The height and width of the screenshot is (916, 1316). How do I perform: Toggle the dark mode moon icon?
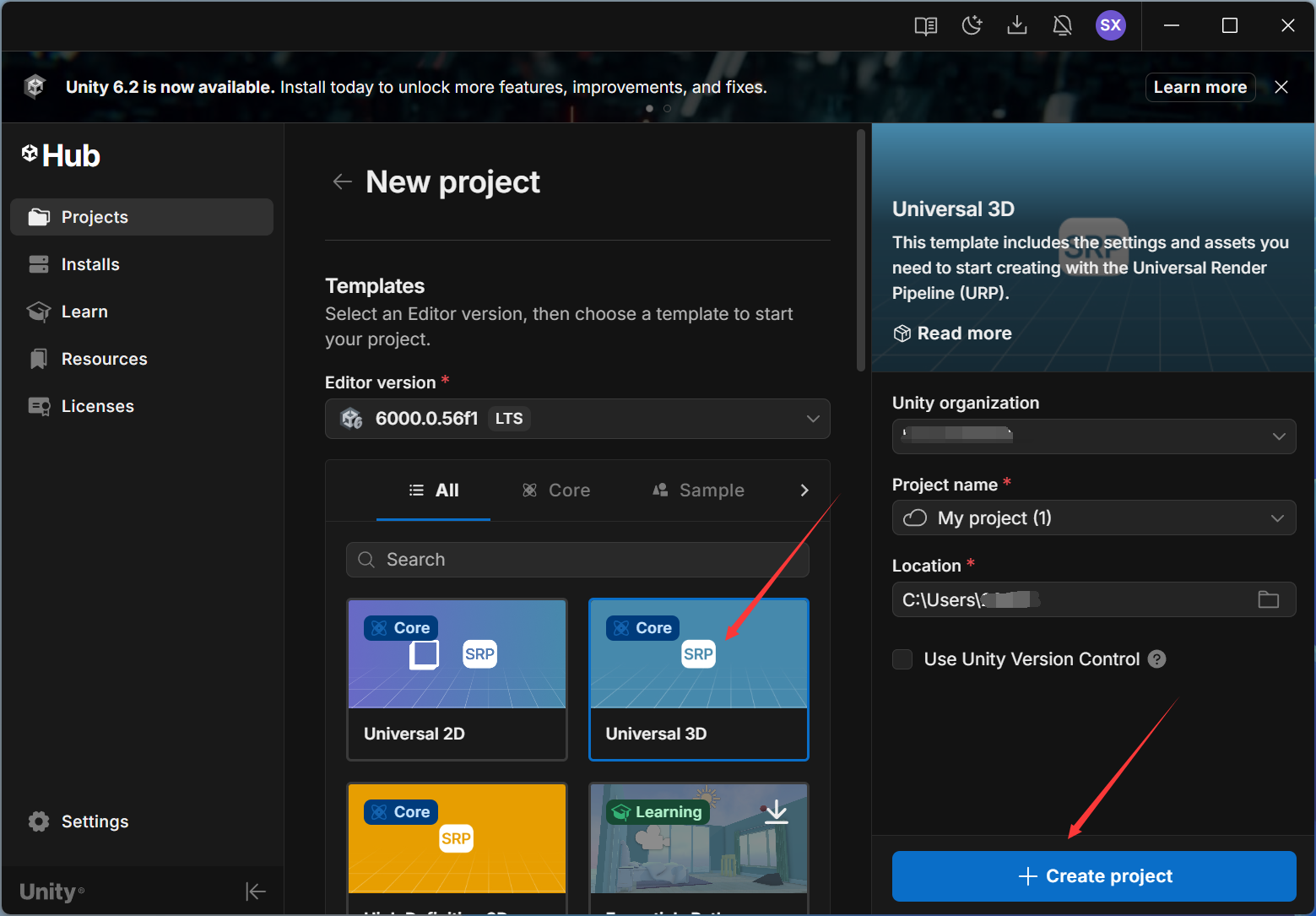pos(972,25)
